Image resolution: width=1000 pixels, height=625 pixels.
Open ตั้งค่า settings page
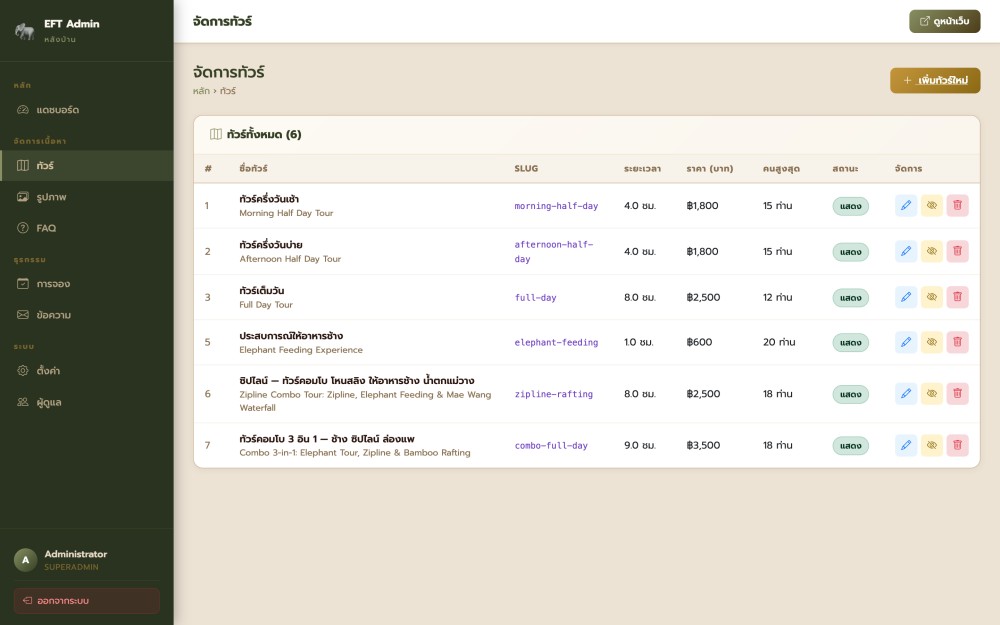pyautogui.click(x=48, y=371)
